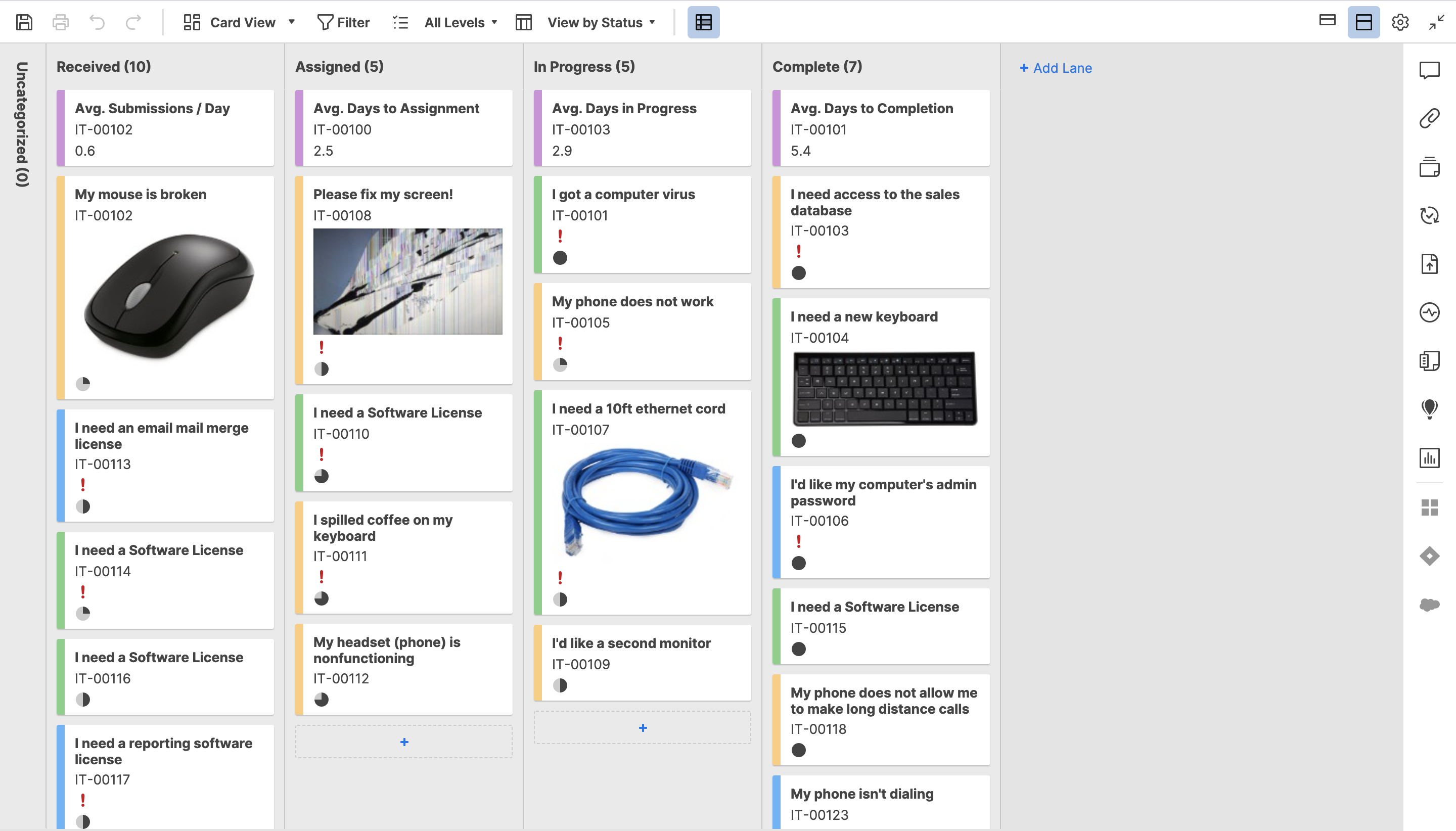Open the View by Status dropdown
1456x831 pixels.
(x=601, y=22)
